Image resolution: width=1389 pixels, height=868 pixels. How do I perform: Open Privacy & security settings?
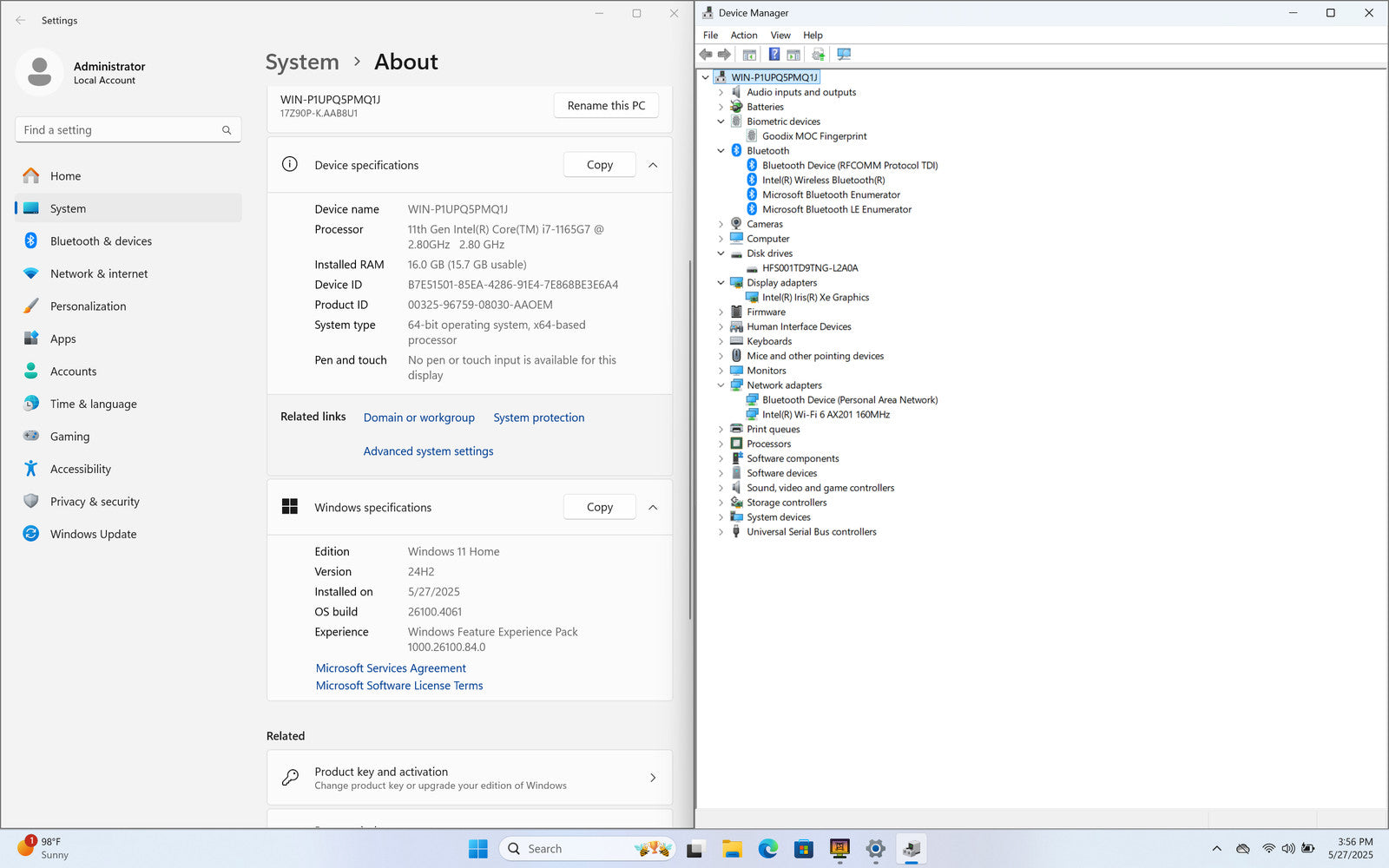(x=128, y=502)
